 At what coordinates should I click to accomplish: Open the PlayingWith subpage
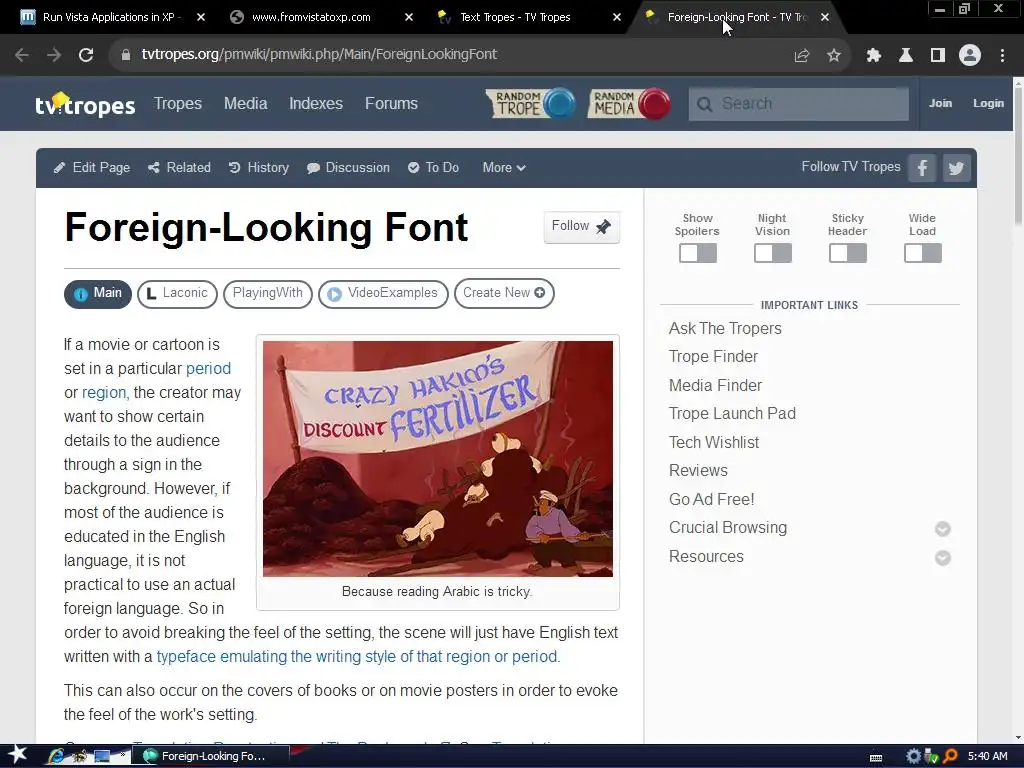tap(268, 293)
